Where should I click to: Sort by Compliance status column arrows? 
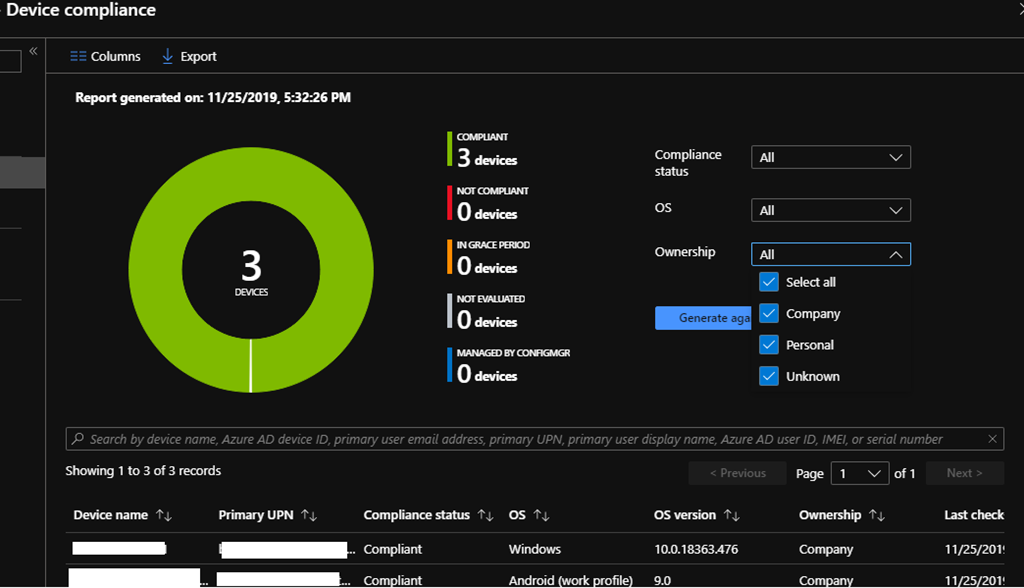click(x=486, y=516)
